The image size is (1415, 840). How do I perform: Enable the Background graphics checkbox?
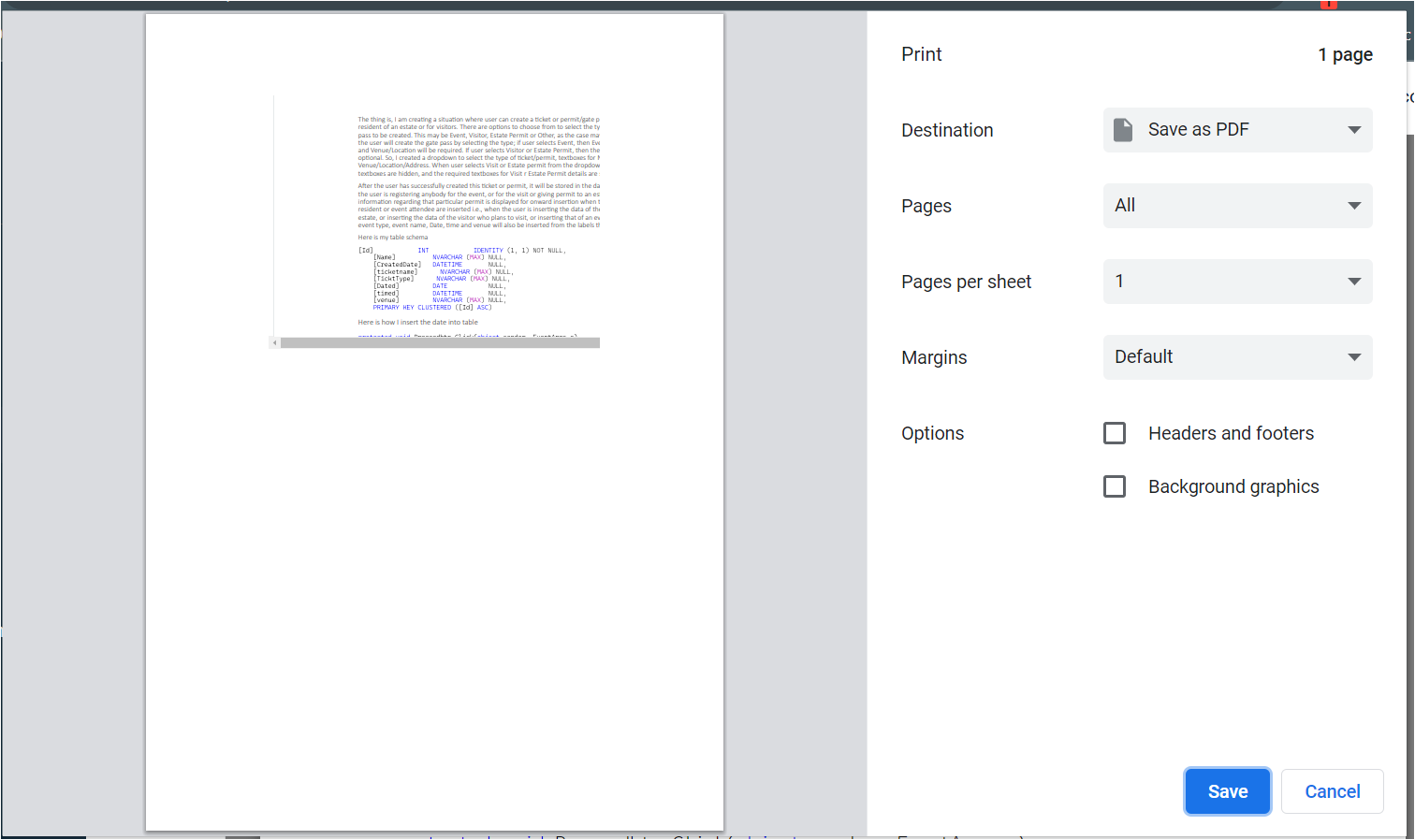coord(1115,486)
